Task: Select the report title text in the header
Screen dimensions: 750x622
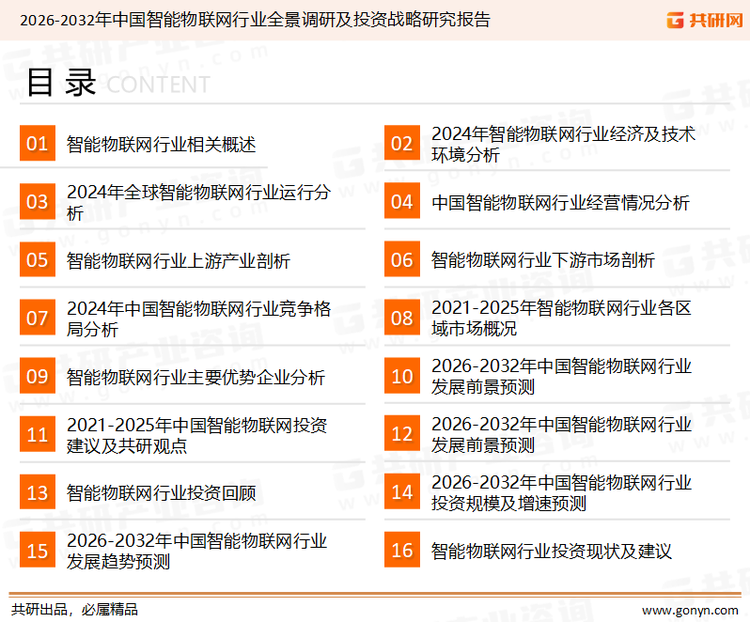Action: point(255,20)
